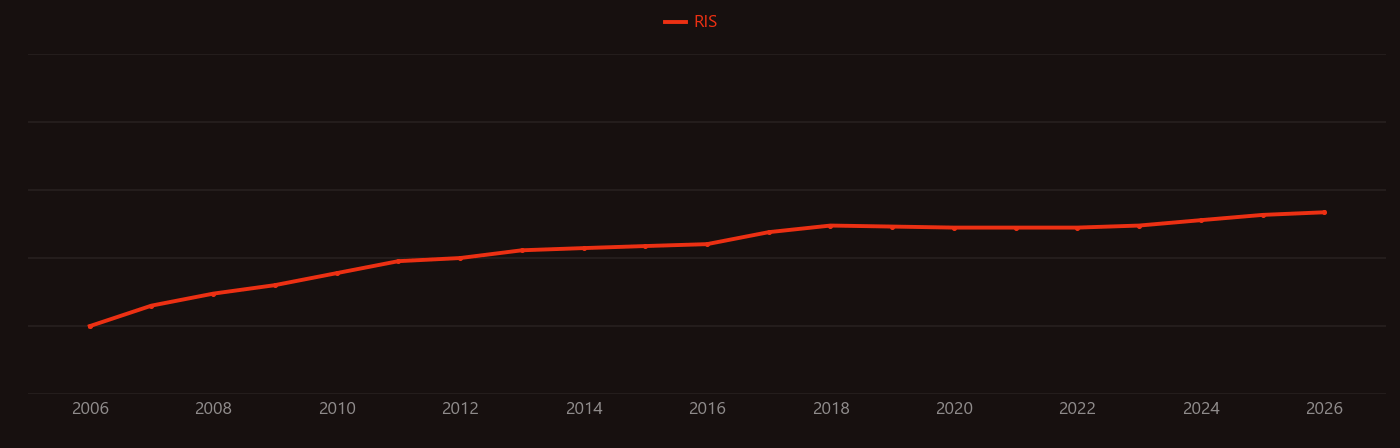Click the RIS data point at 2010
Screen dimensions: 1400x448
337,273
